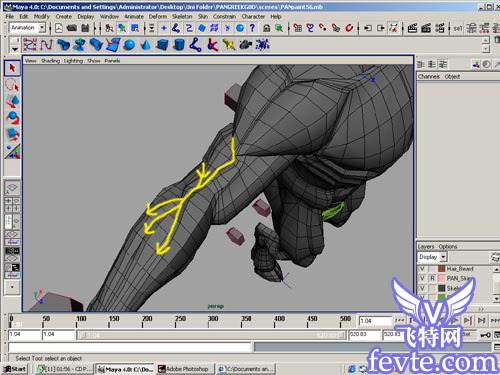Expand the tool box layout arrow button

pos(12,287)
